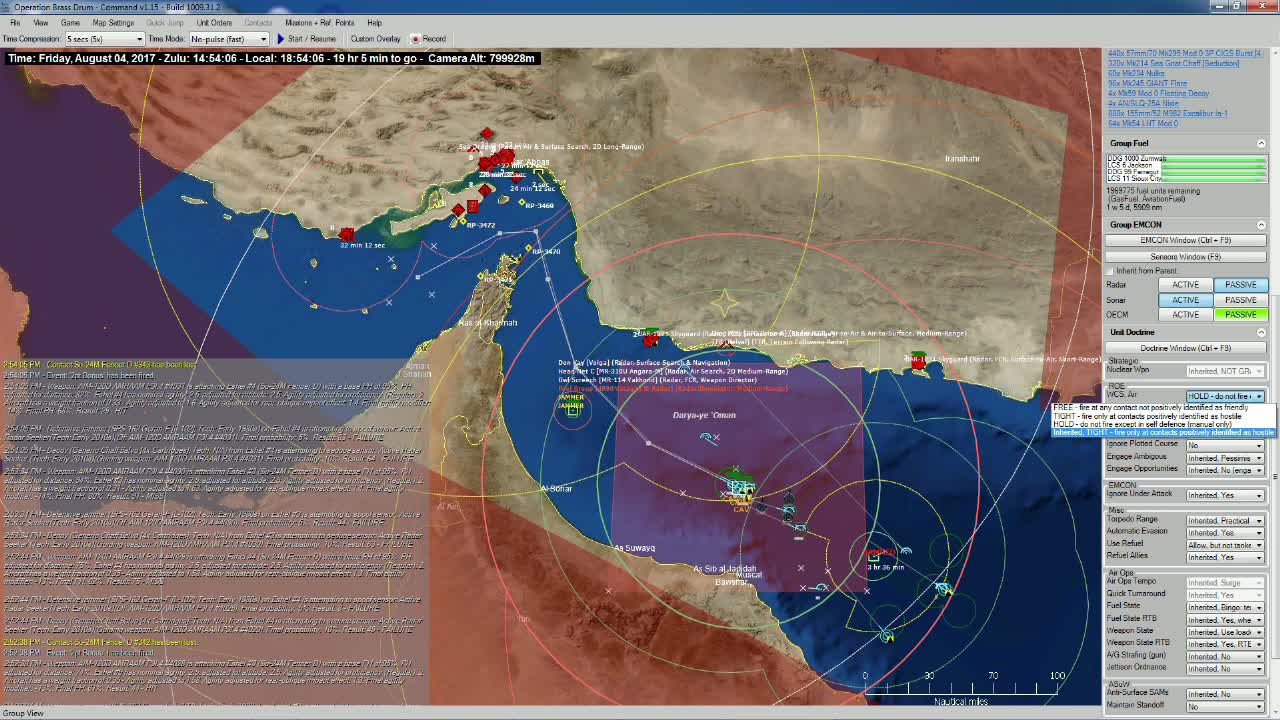Open Weapon State RTB dropdown
1280x720 pixels.
tap(1225, 644)
